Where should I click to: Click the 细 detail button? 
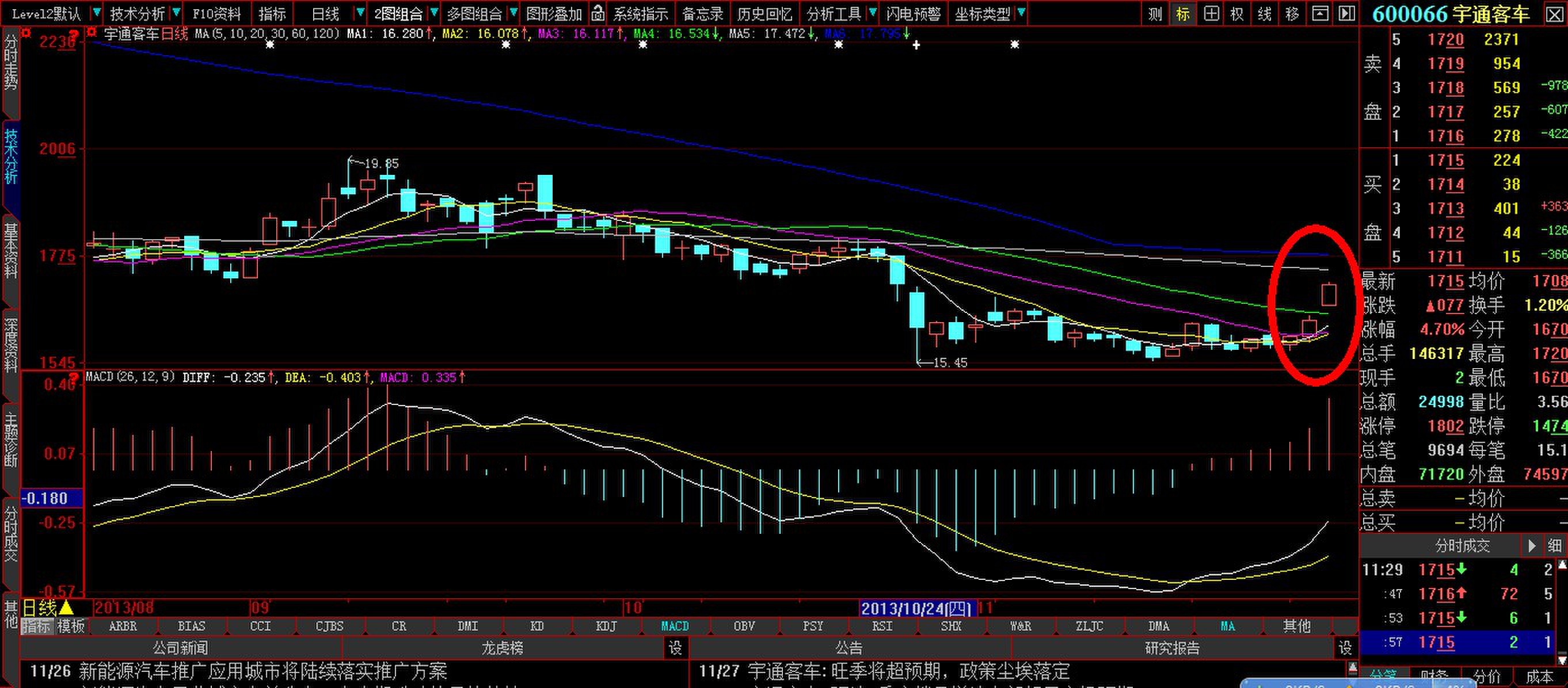tap(1555, 545)
